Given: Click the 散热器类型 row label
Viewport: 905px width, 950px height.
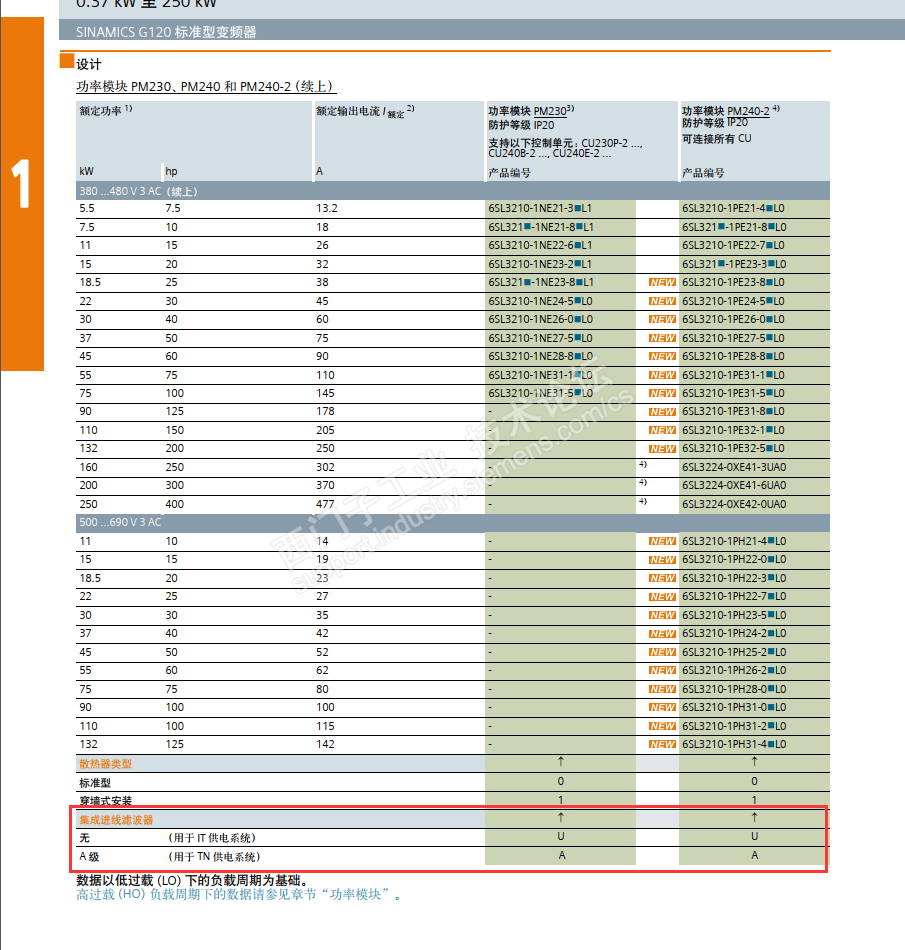Looking at the screenshot, I should click(x=105, y=764).
